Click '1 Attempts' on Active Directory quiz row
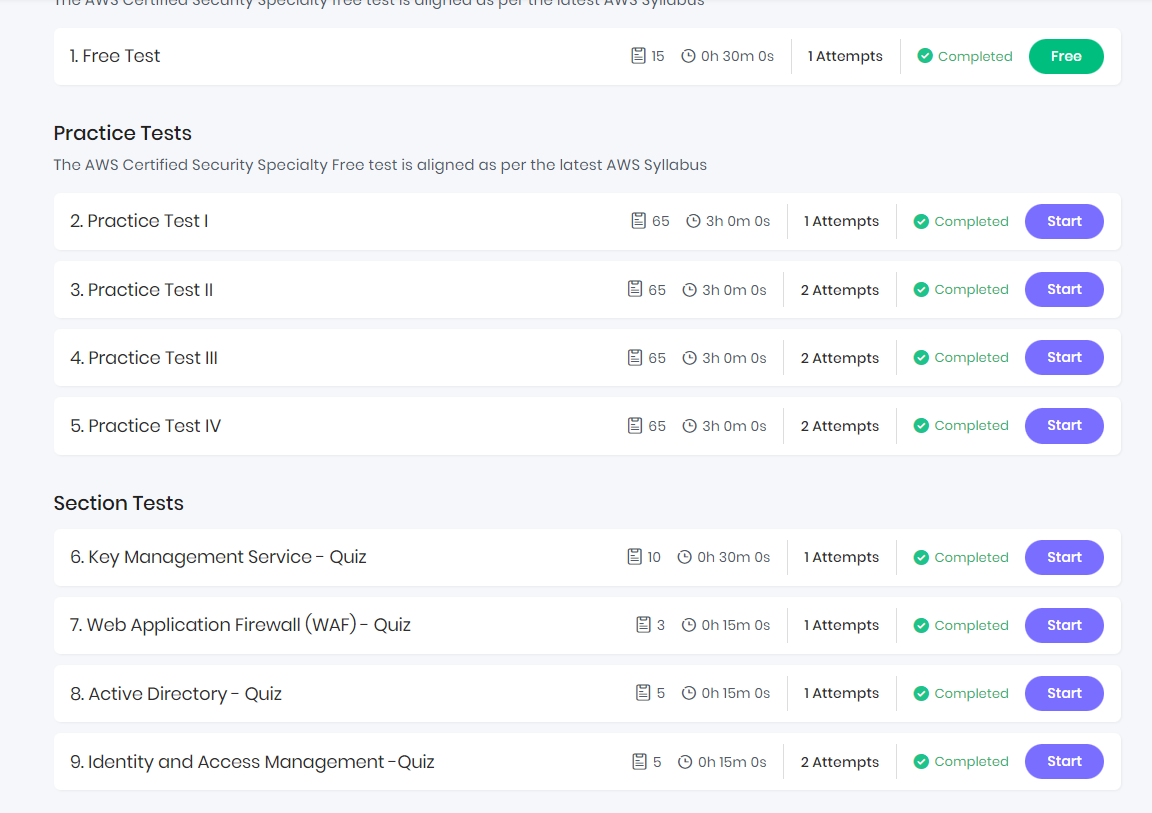This screenshot has width=1152, height=813. tap(841, 693)
